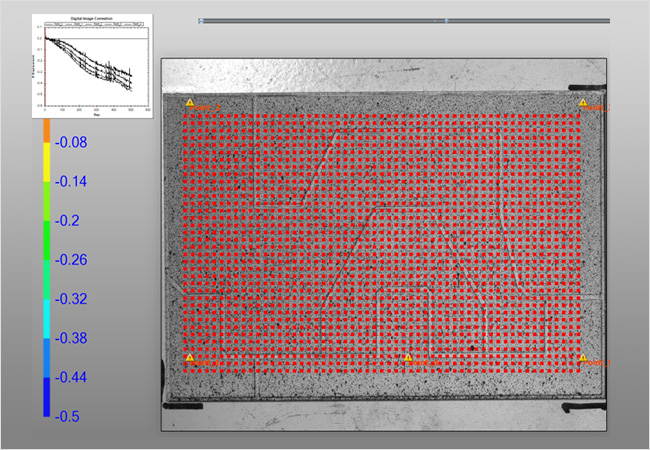Screen dimensions: 650x450
Task: Click the top-left yellow warning point marker
Action: (190, 103)
